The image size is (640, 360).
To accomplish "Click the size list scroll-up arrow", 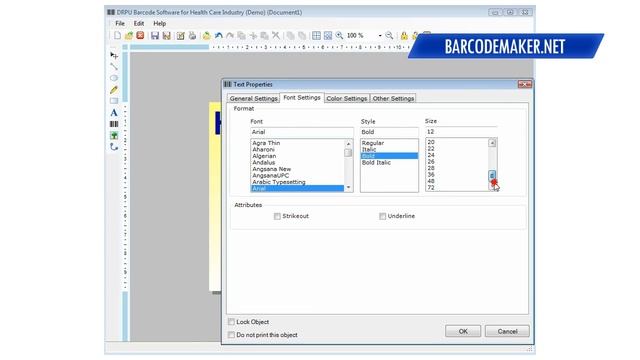I will click(492, 143).
